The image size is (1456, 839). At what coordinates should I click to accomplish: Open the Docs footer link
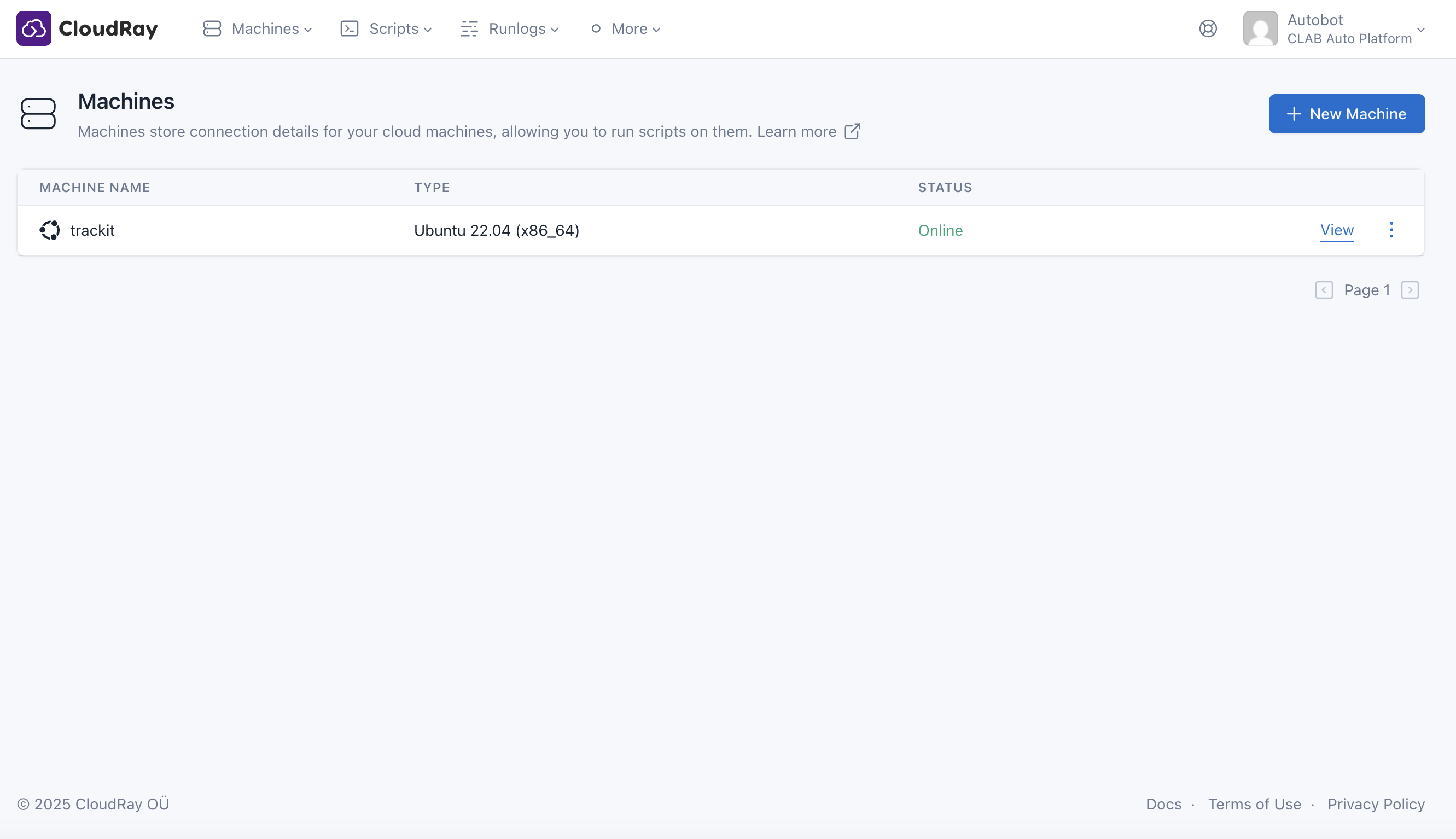pyautogui.click(x=1163, y=804)
